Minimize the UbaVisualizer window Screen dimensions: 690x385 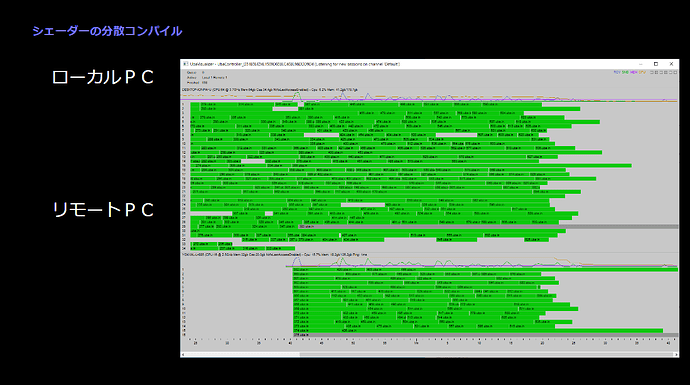click(640, 64)
